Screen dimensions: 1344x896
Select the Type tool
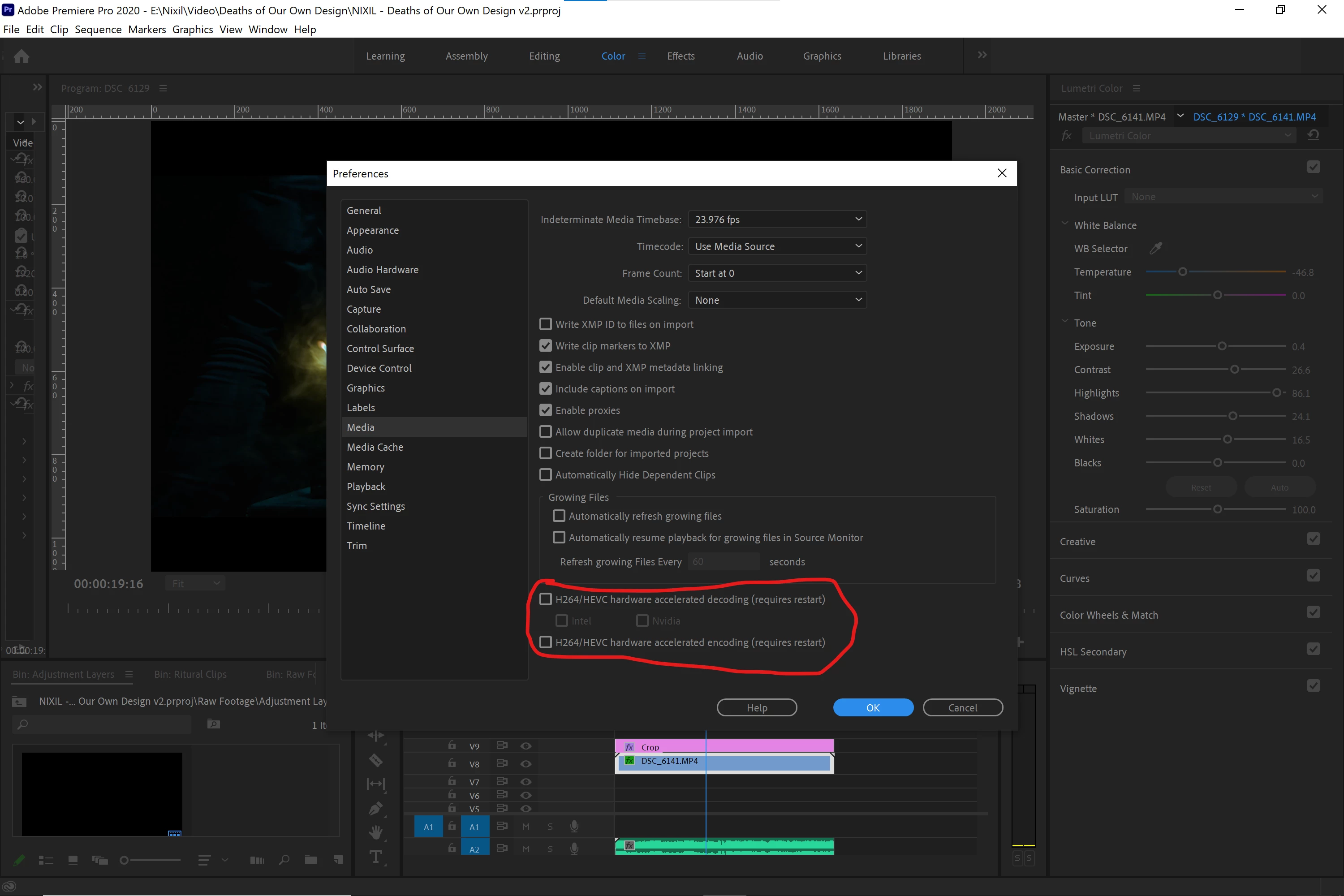coord(375,857)
